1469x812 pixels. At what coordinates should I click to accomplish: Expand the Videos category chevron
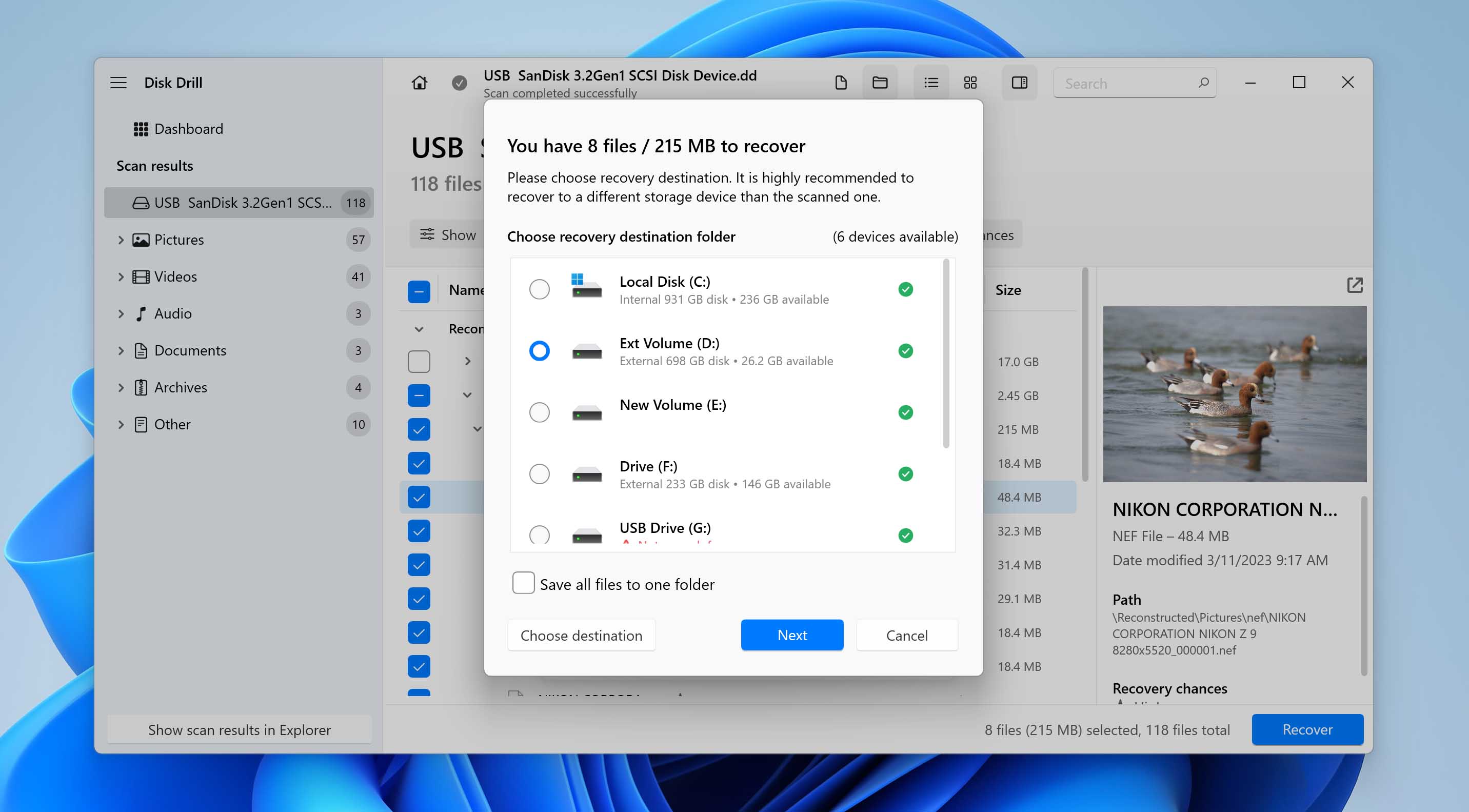121,277
